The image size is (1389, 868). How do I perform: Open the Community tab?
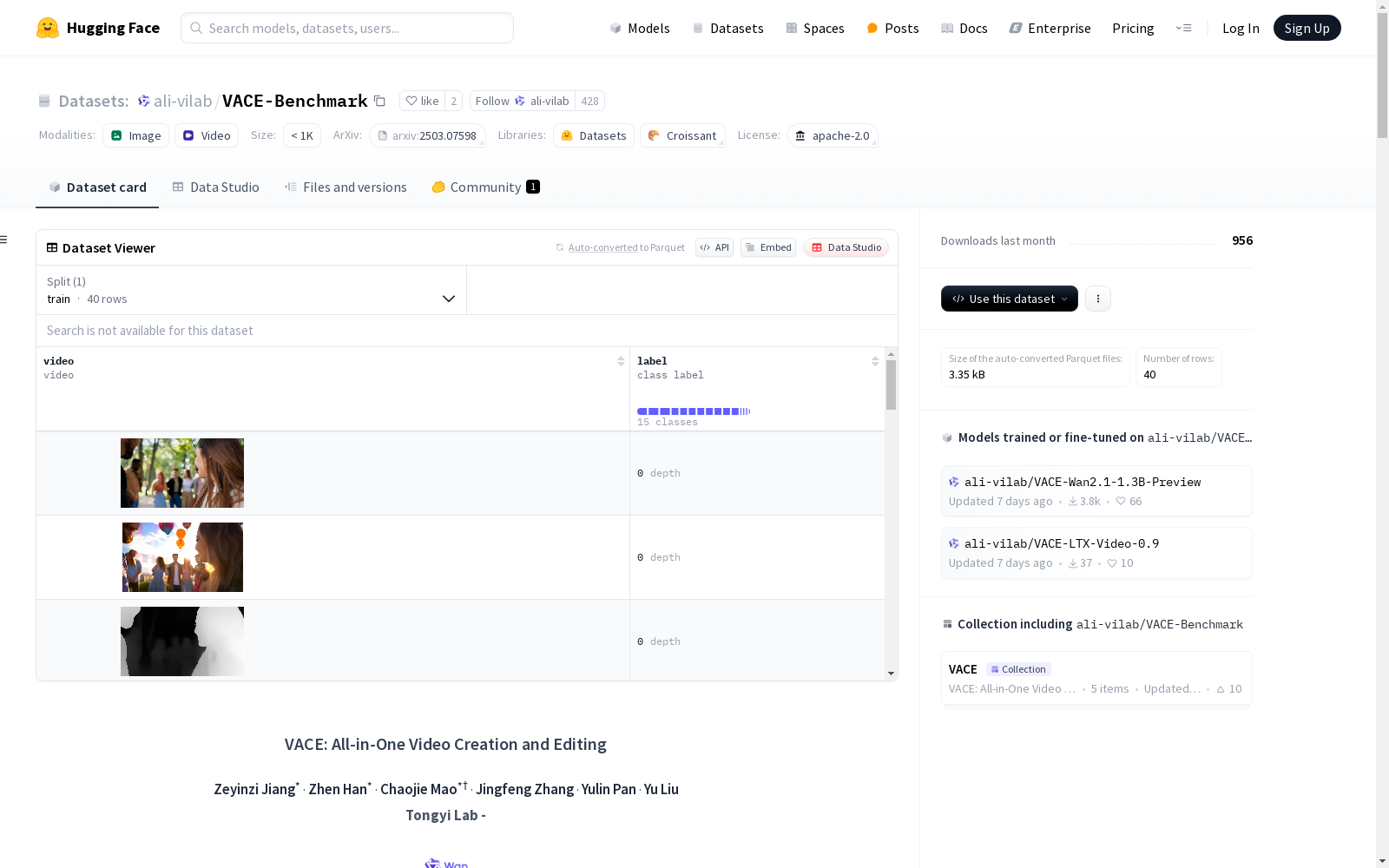[x=486, y=187]
